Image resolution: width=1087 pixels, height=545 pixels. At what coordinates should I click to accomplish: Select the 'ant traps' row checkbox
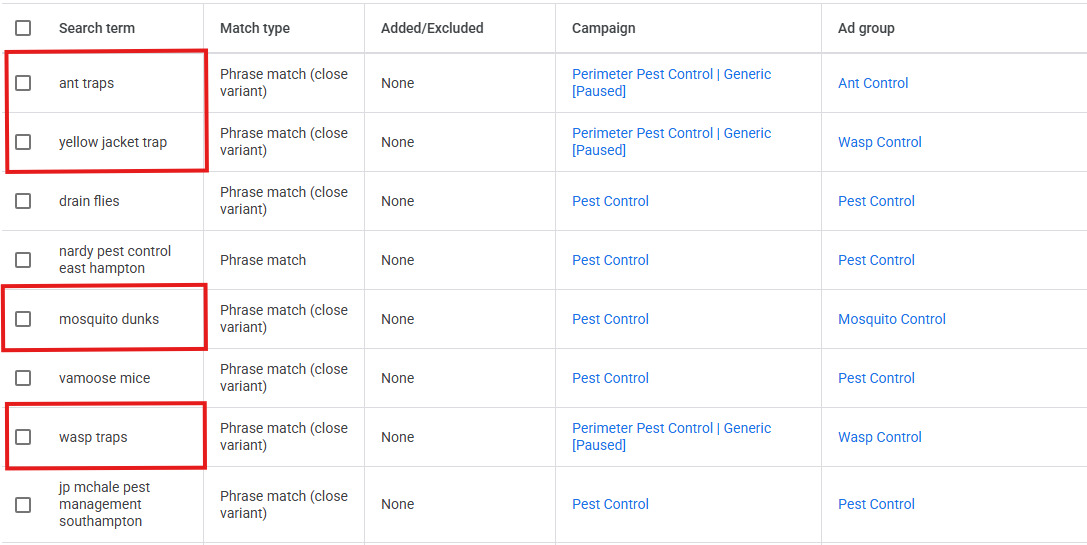click(x=23, y=83)
